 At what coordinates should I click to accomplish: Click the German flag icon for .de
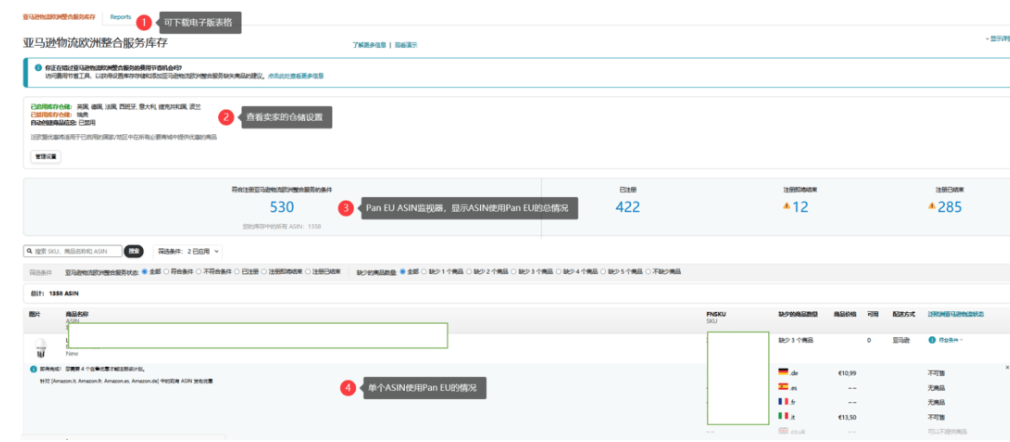[783, 372]
